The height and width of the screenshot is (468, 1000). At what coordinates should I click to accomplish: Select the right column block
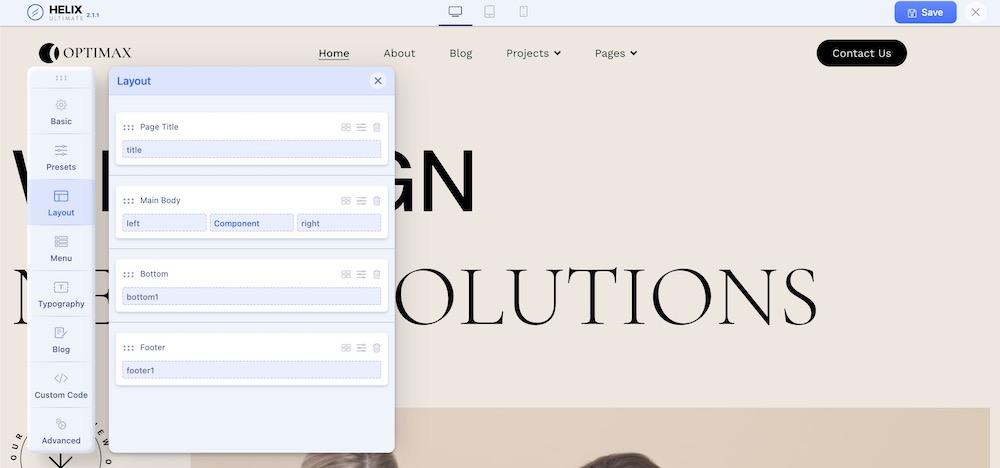point(339,223)
